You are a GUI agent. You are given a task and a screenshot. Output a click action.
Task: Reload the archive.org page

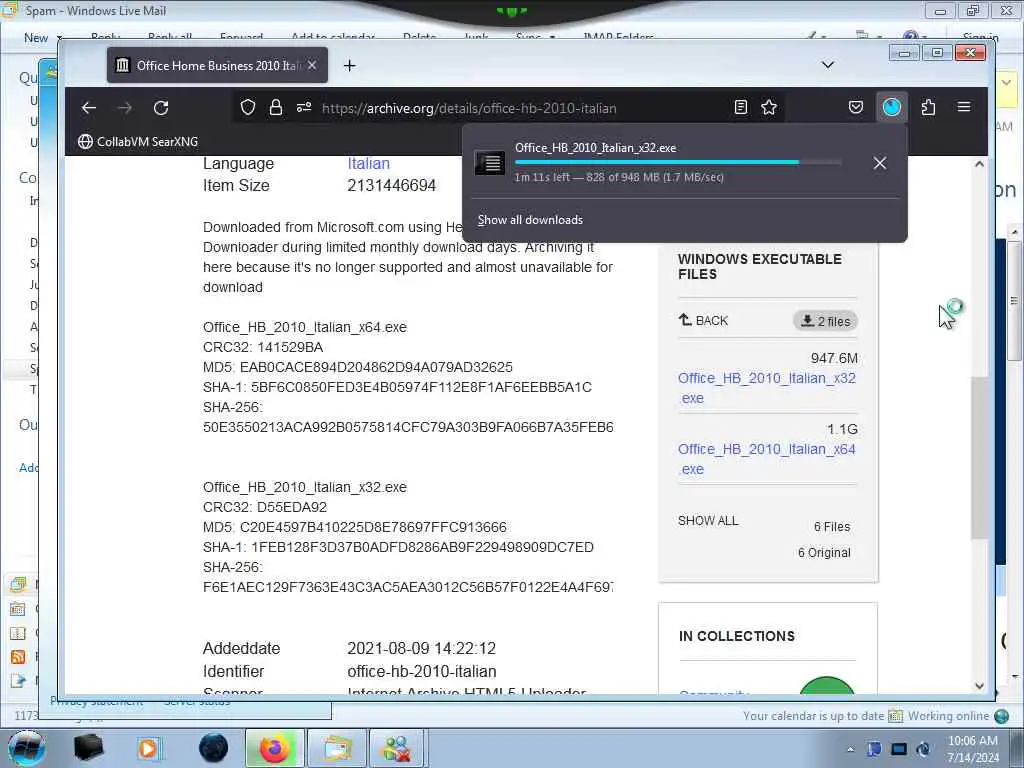coord(161,108)
